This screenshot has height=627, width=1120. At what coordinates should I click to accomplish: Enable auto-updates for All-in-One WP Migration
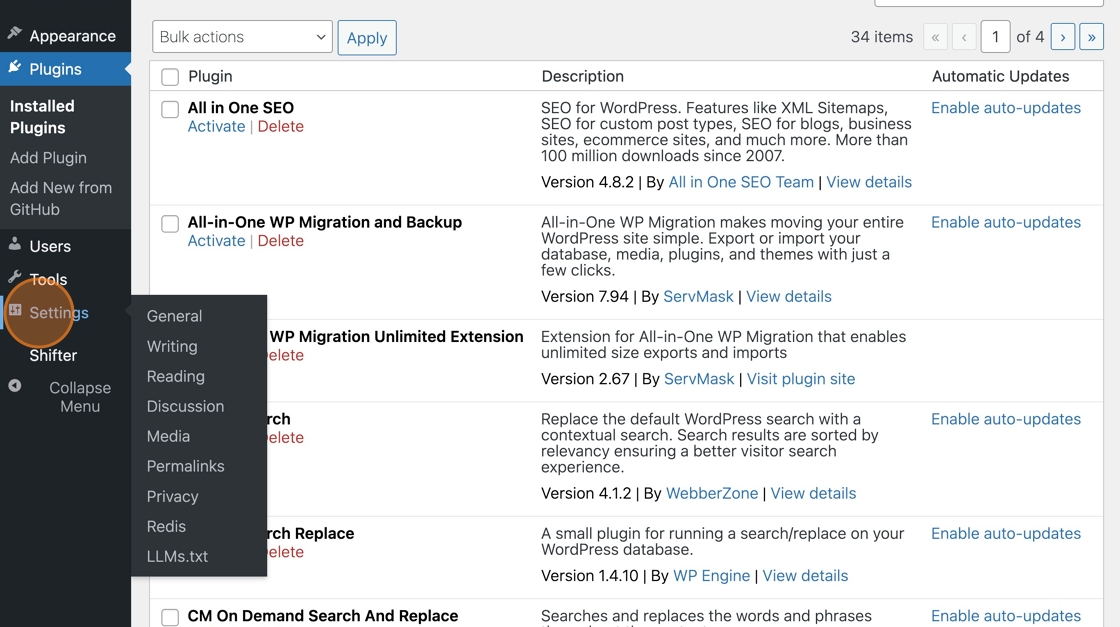tap(1006, 222)
